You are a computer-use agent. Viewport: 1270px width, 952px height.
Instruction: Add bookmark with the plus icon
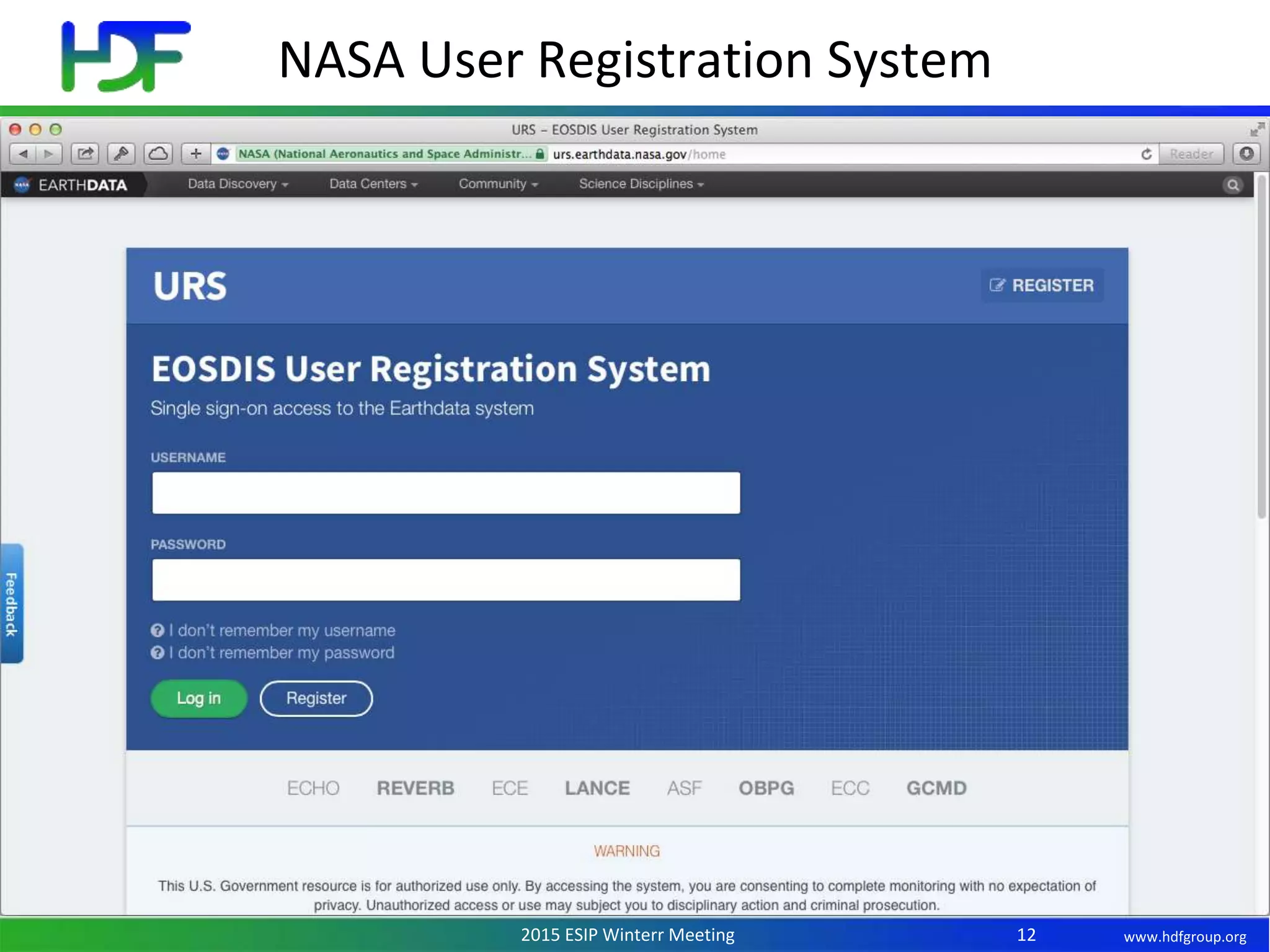pyautogui.click(x=196, y=154)
